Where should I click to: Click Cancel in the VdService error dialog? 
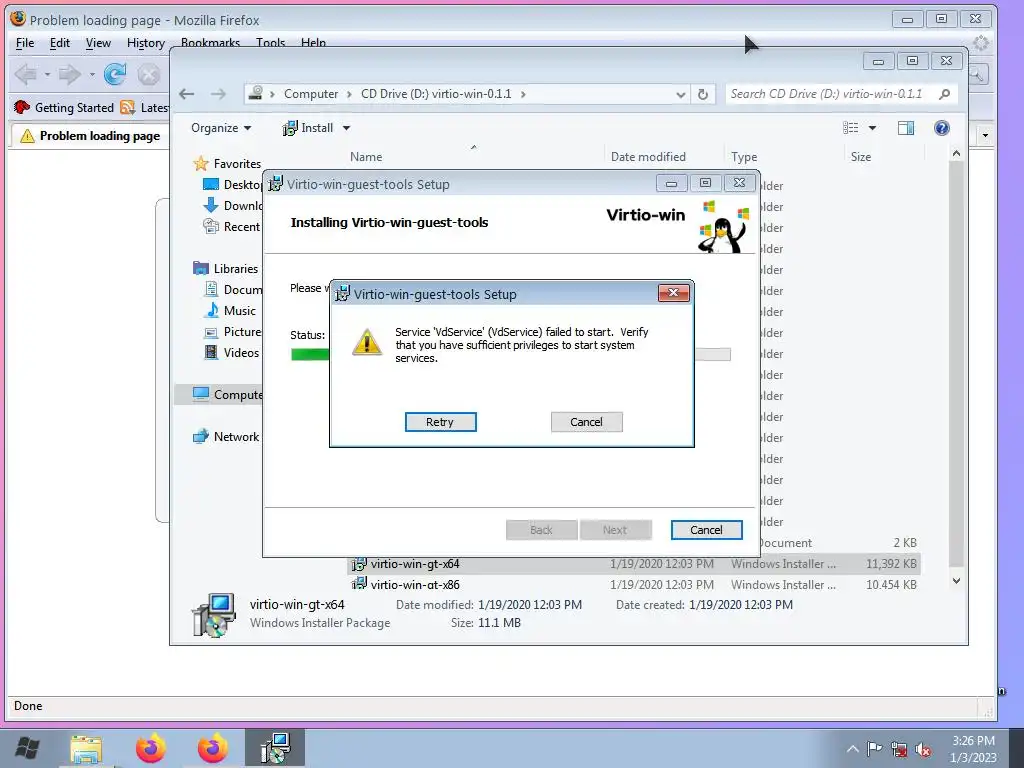[x=586, y=422]
